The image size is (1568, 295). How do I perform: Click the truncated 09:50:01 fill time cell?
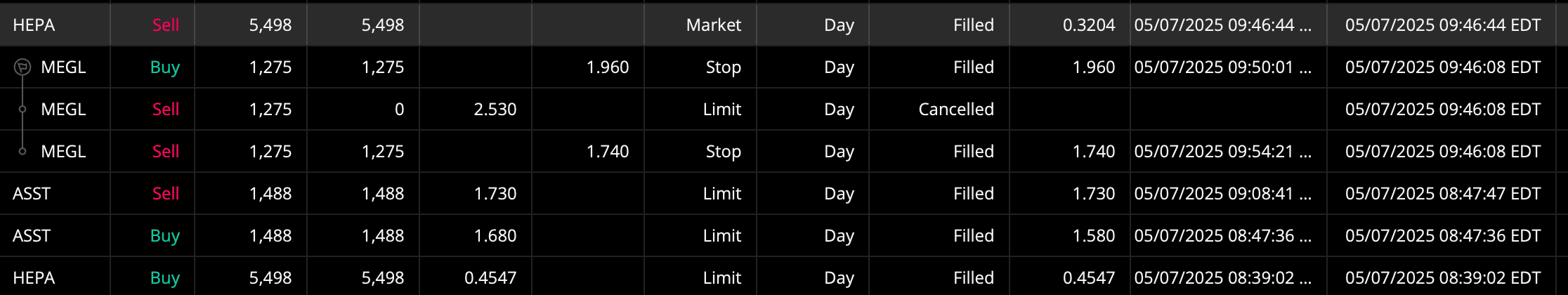point(1222,67)
